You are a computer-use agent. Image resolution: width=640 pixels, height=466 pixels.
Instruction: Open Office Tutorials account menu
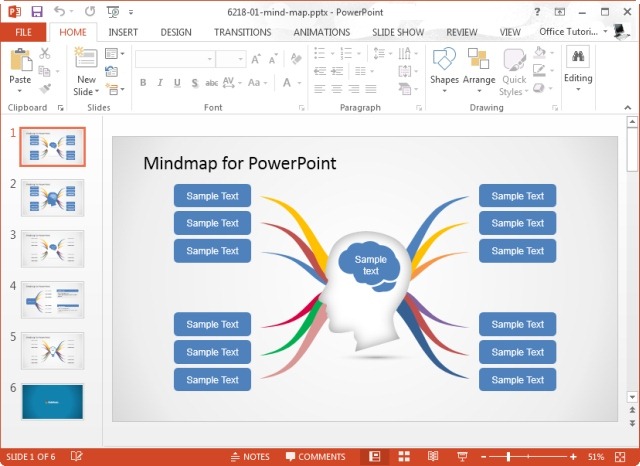[x=573, y=31]
